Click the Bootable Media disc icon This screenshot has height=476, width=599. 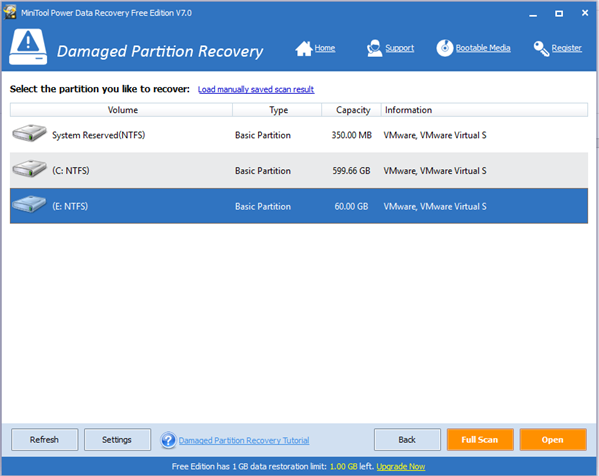pyautogui.click(x=445, y=48)
